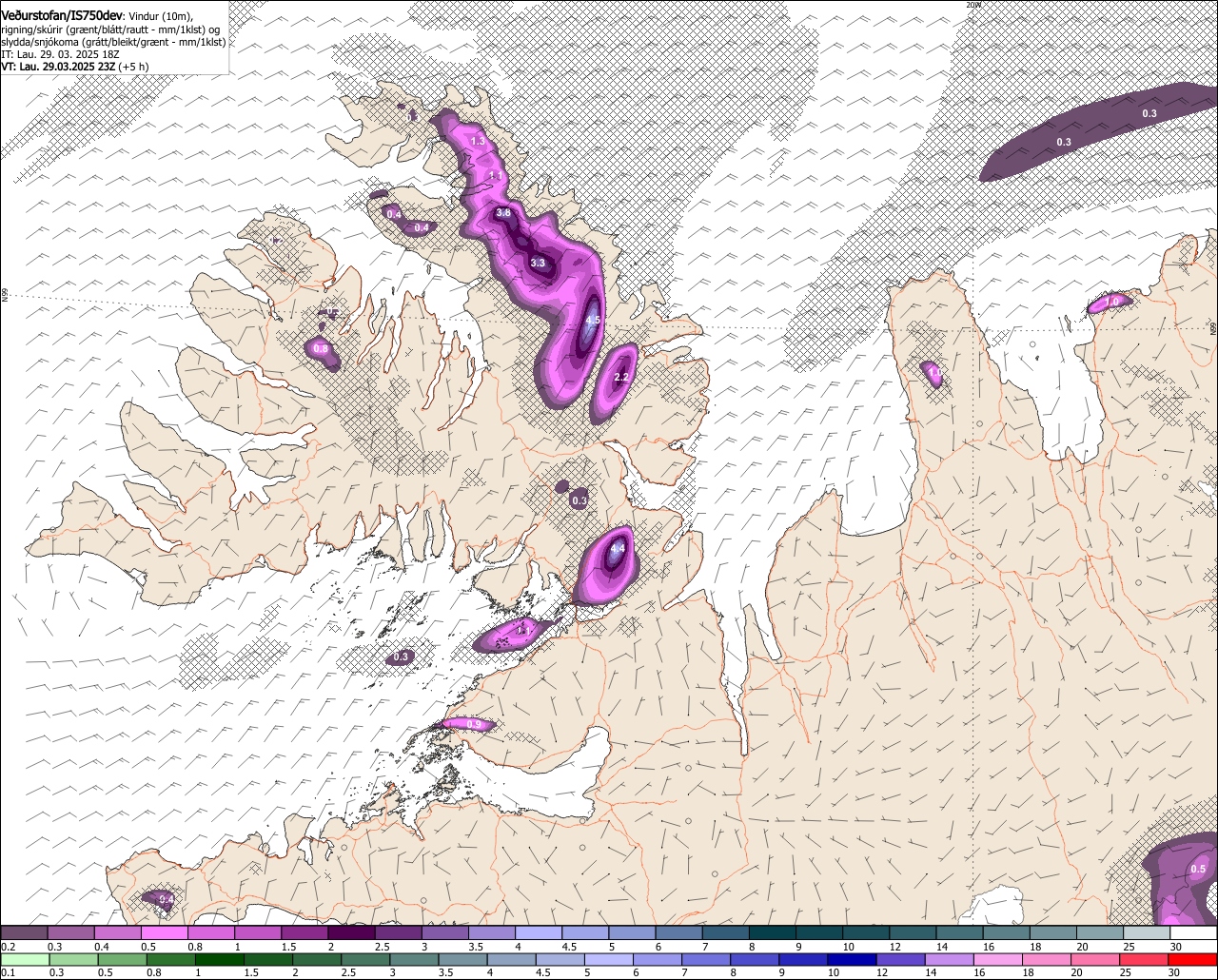Click the 4.5 value inside the map's blue core
The height and width of the screenshot is (980, 1218).
pos(592,321)
